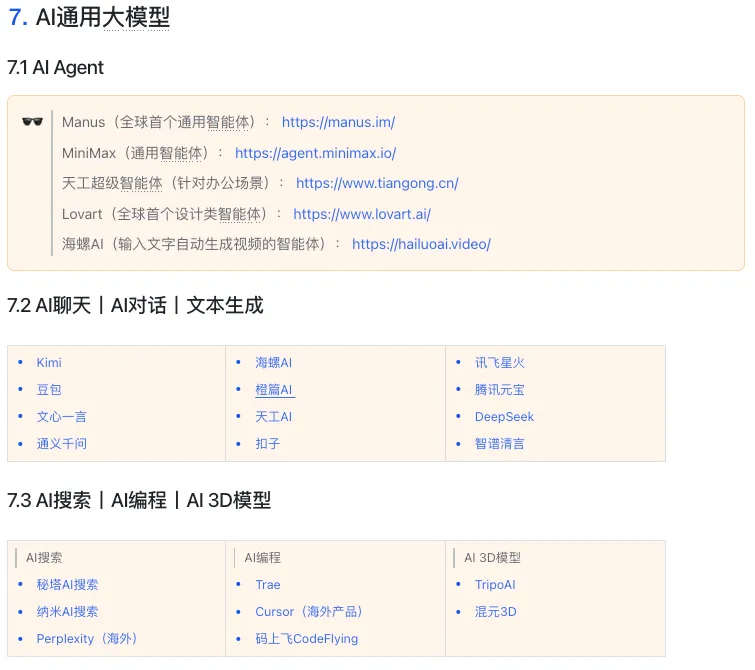Click the AI搜索 column header
Image resolution: width=755 pixels, height=670 pixels.
44,558
